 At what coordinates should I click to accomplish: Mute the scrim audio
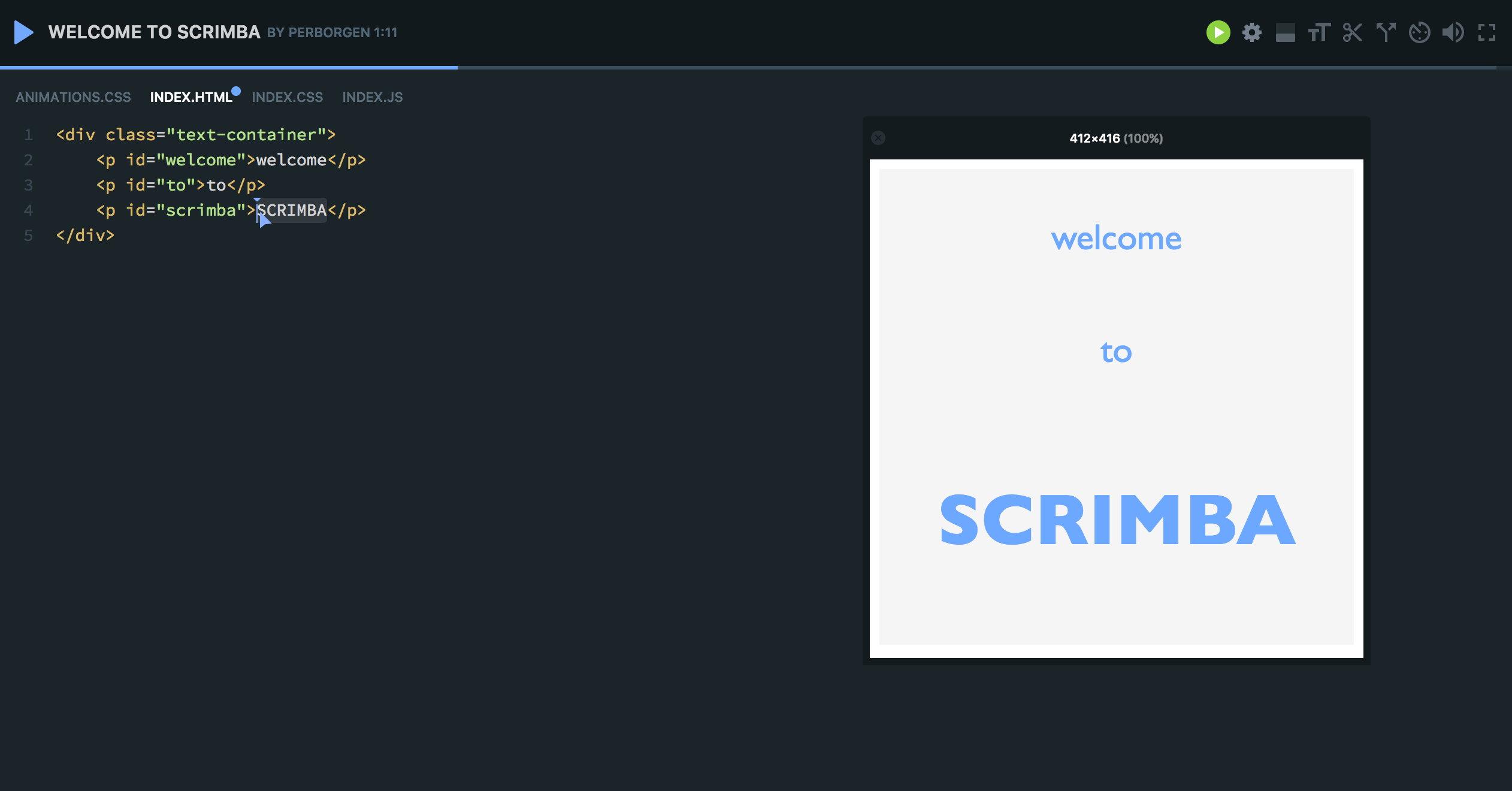[1454, 32]
